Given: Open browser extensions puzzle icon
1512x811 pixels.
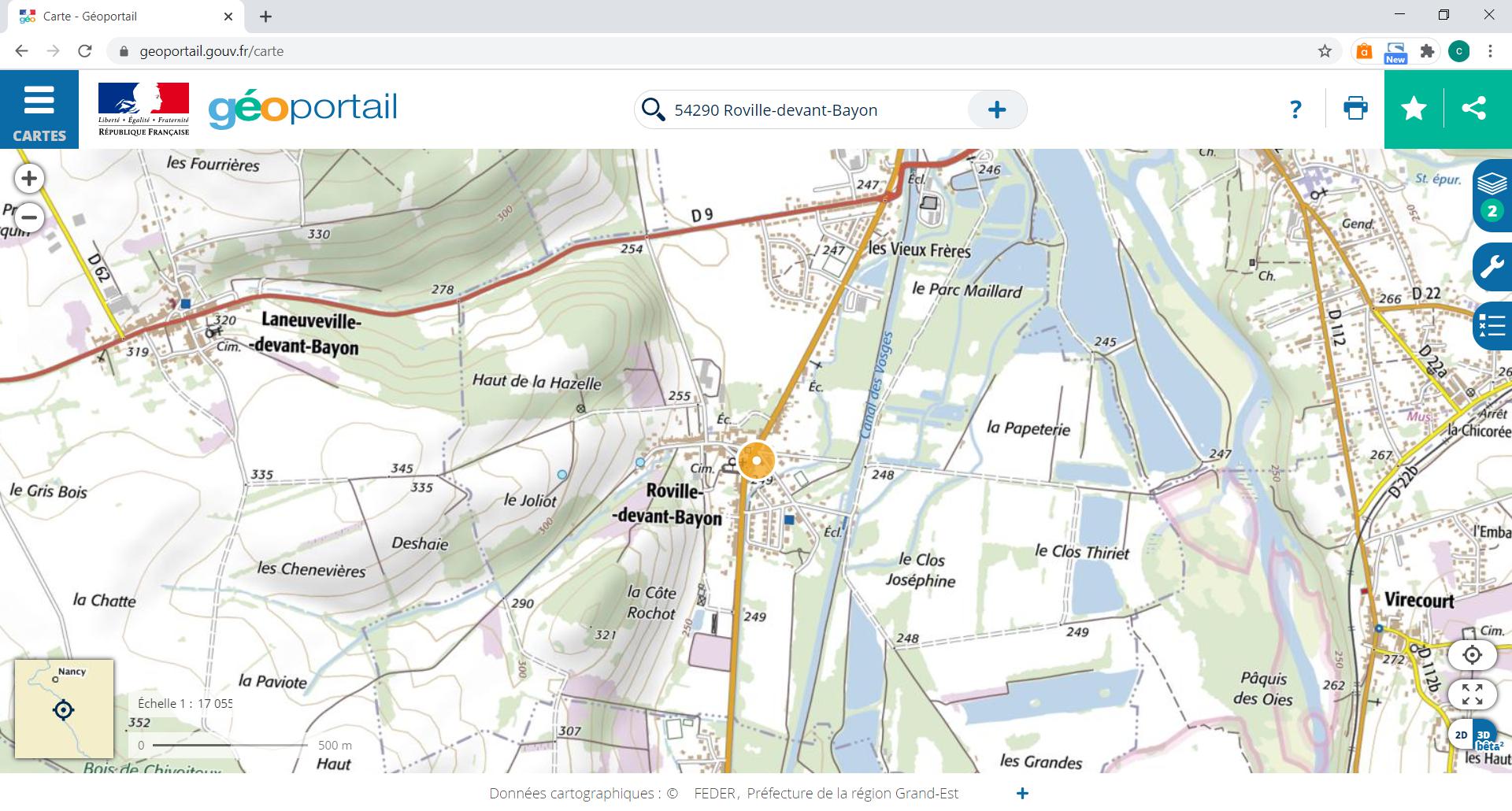Looking at the screenshot, I should (x=1426, y=51).
